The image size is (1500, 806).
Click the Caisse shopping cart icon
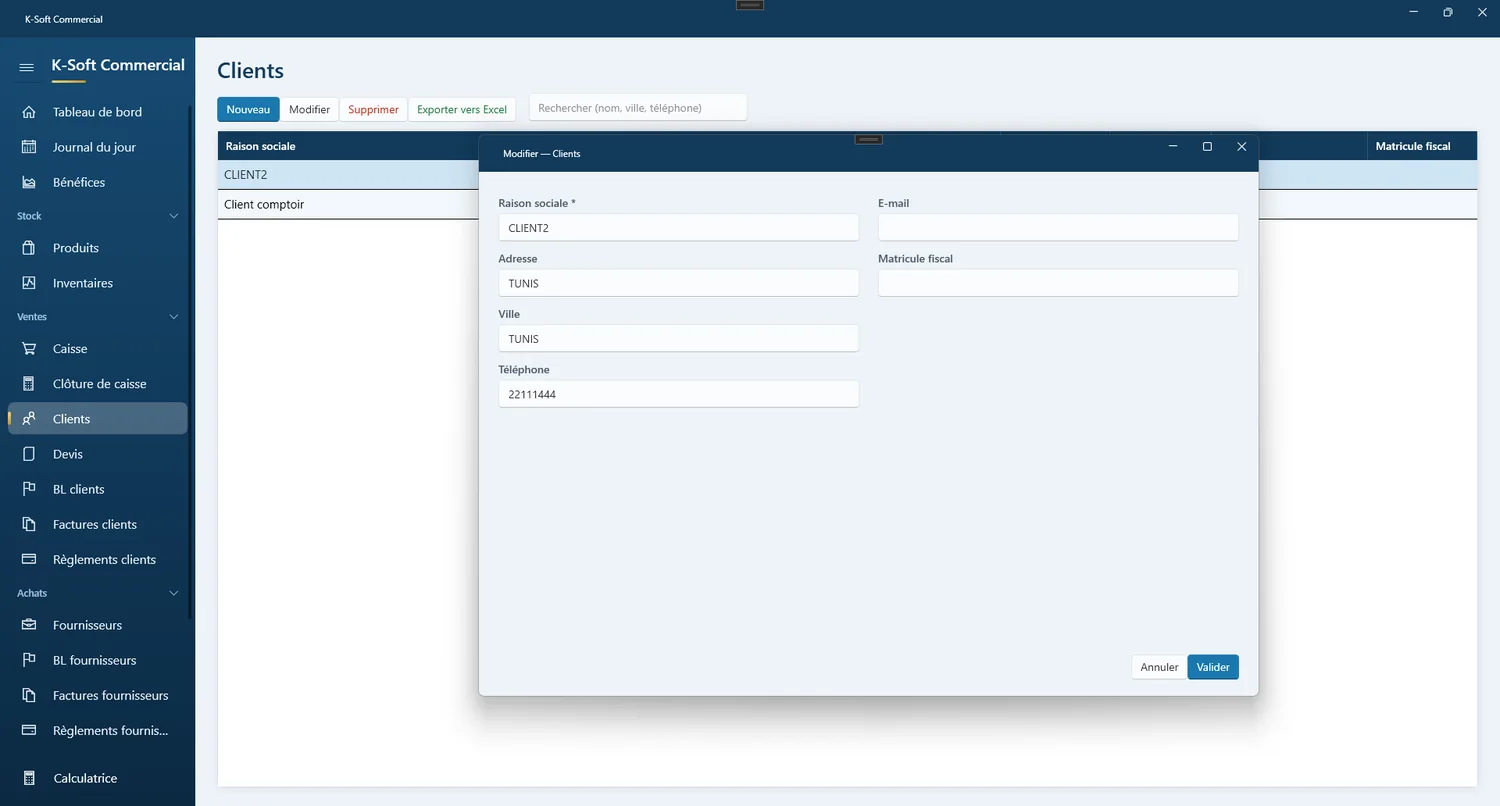pyautogui.click(x=29, y=349)
